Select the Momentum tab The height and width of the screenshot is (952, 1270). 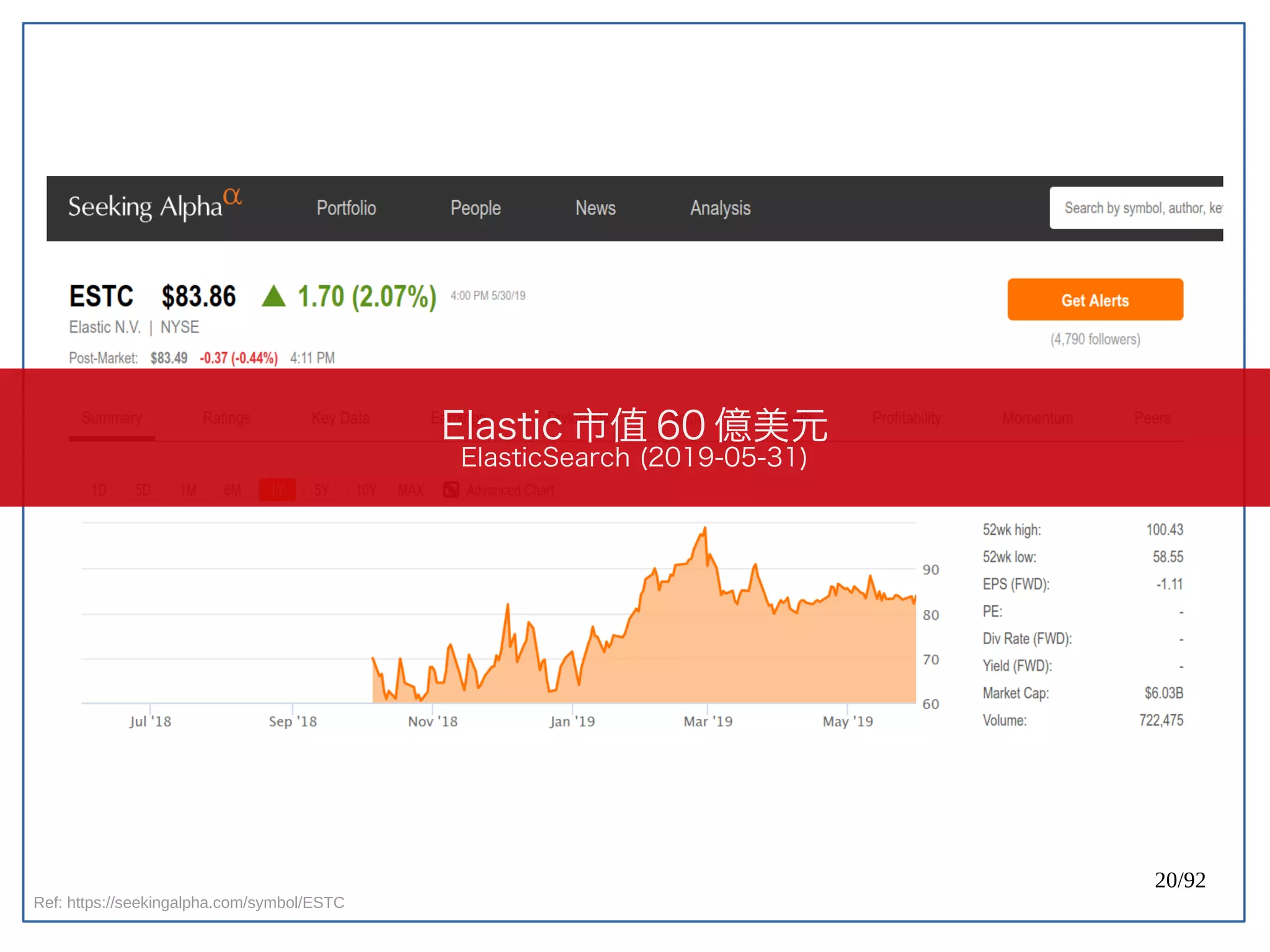click(1037, 418)
